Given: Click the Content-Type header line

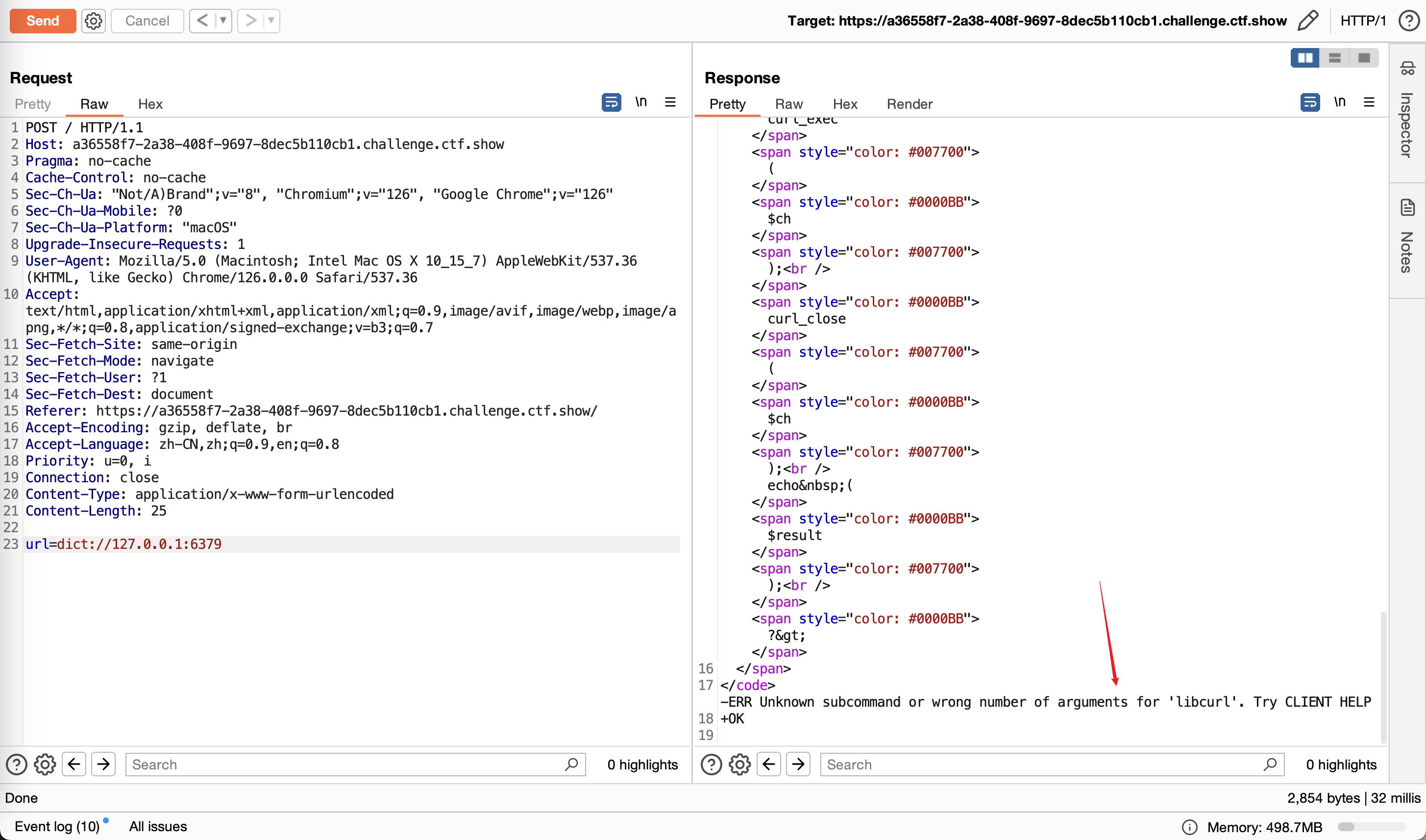Looking at the screenshot, I should click(209, 494).
